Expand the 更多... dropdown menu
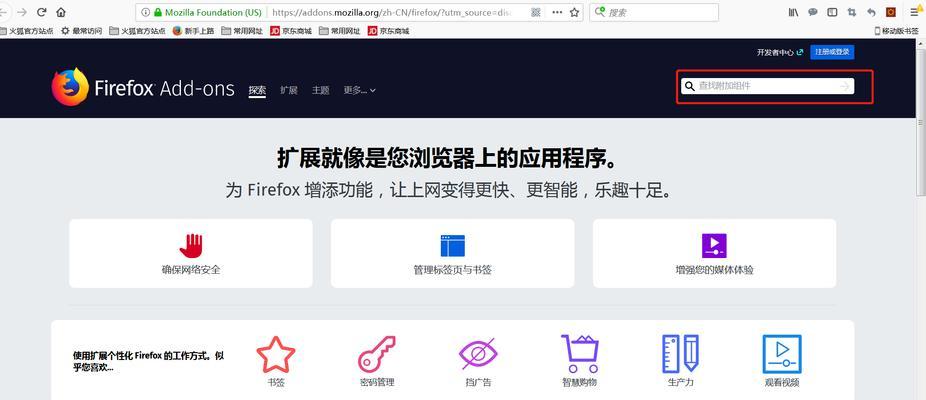926x400 pixels. click(x=360, y=90)
